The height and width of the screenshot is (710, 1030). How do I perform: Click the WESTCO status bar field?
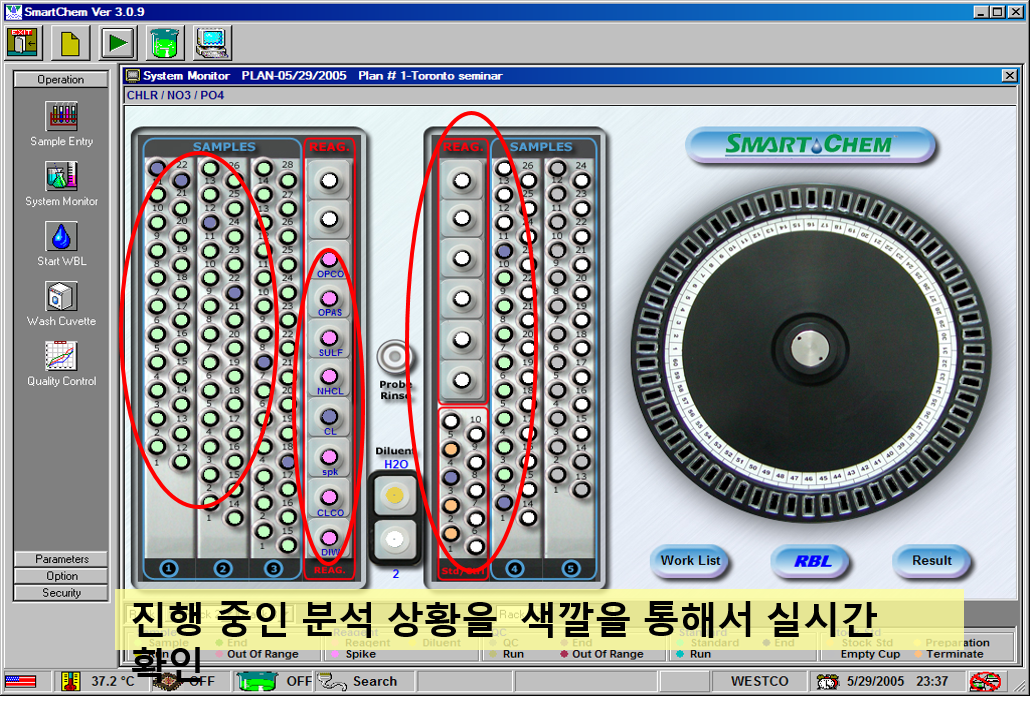tap(759, 681)
